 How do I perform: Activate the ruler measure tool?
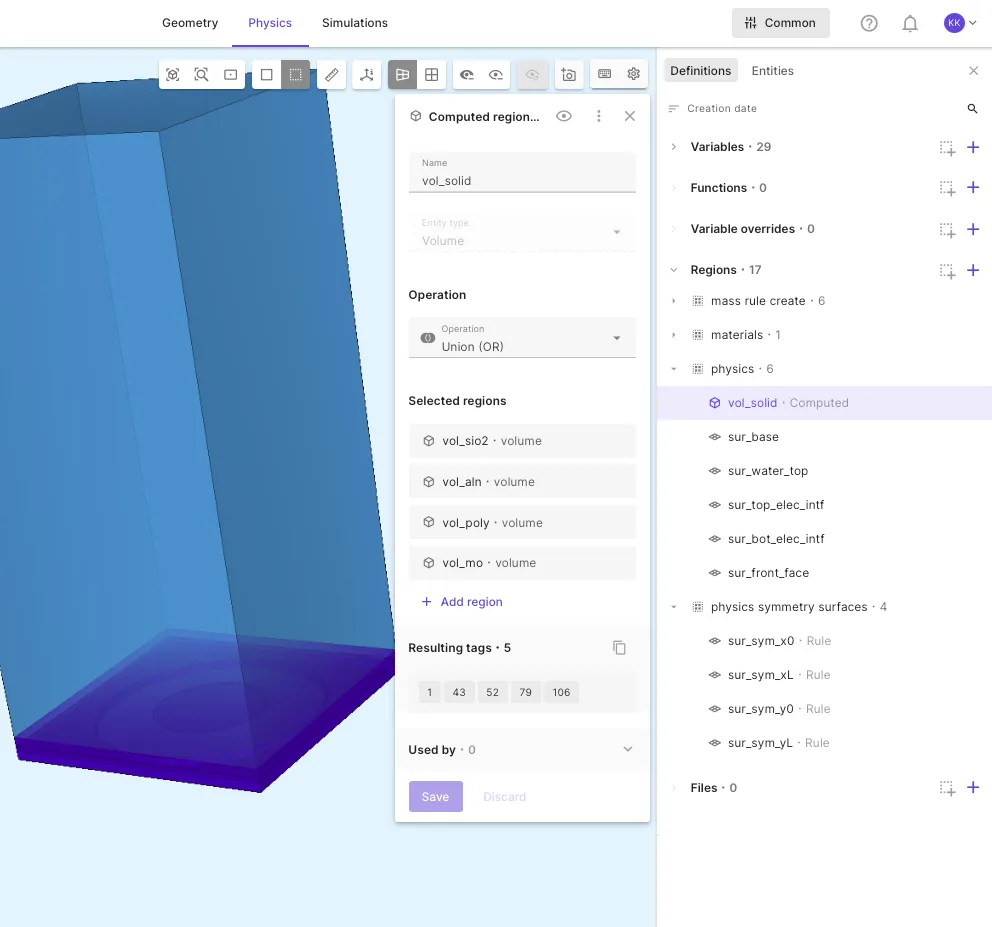click(332, 75)
